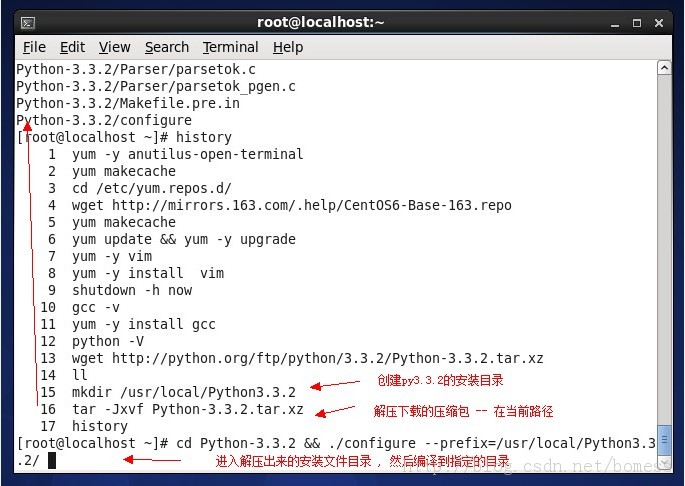Click history entry 'yum -y install vim'

click(x=148, y=274)
